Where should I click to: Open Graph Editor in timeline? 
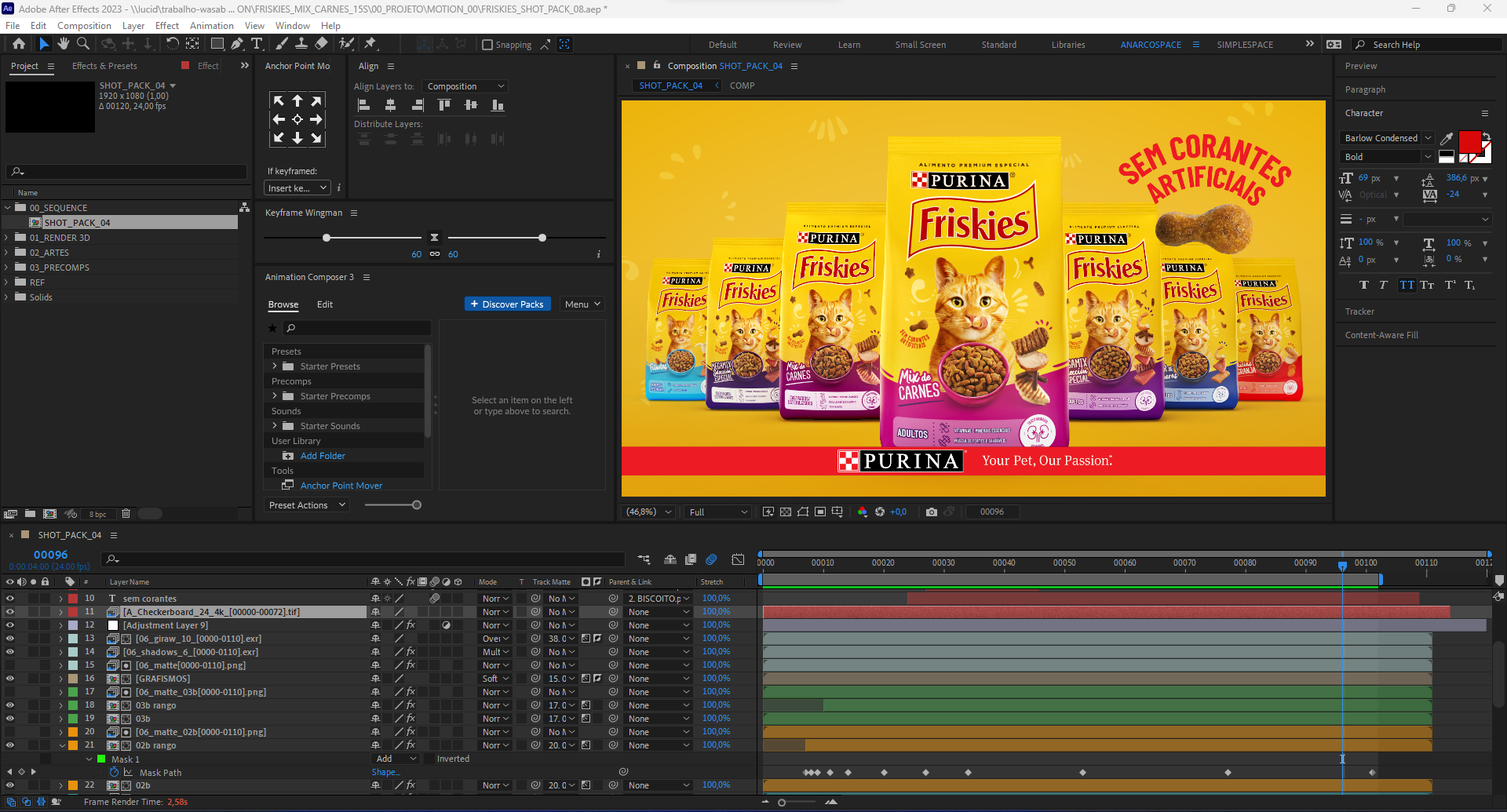point(738,559)
